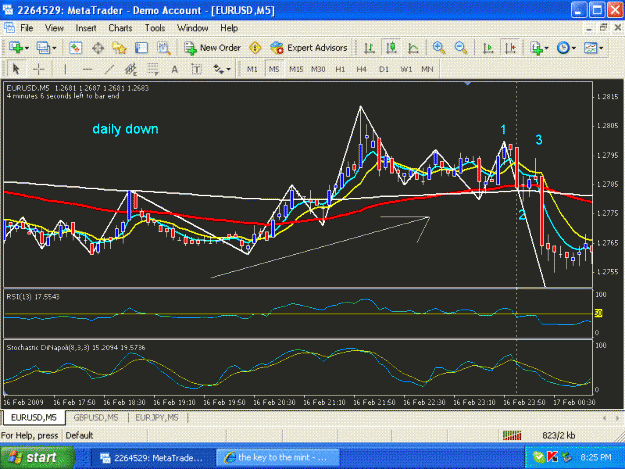Set timeframe to H4

pos(362,69)
